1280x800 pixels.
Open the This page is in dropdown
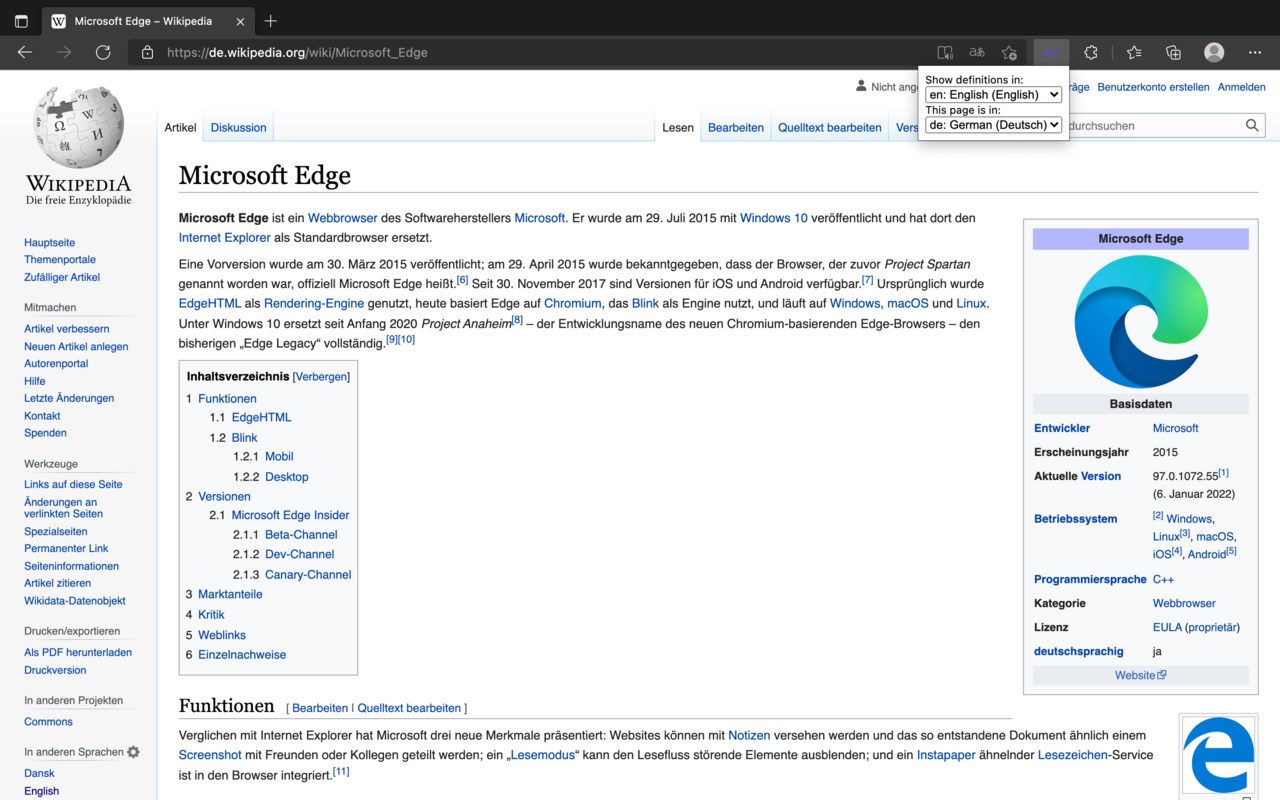click(993, 125)
